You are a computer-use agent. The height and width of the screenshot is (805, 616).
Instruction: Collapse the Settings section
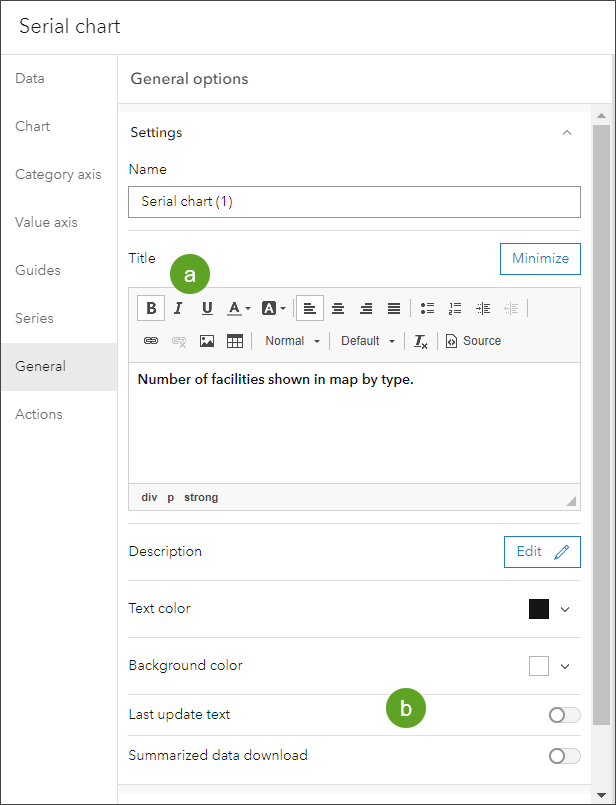567,132
